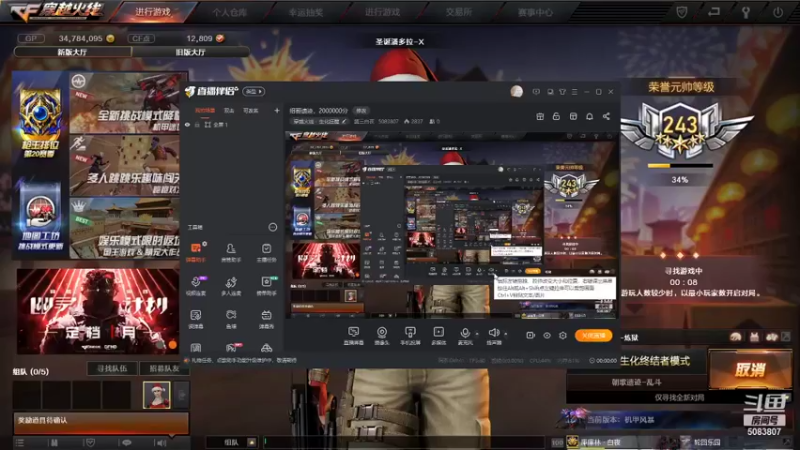Toggle the microphone in streaming bottom bar
The image size is (800, 450).
click(x=465, y=335)
